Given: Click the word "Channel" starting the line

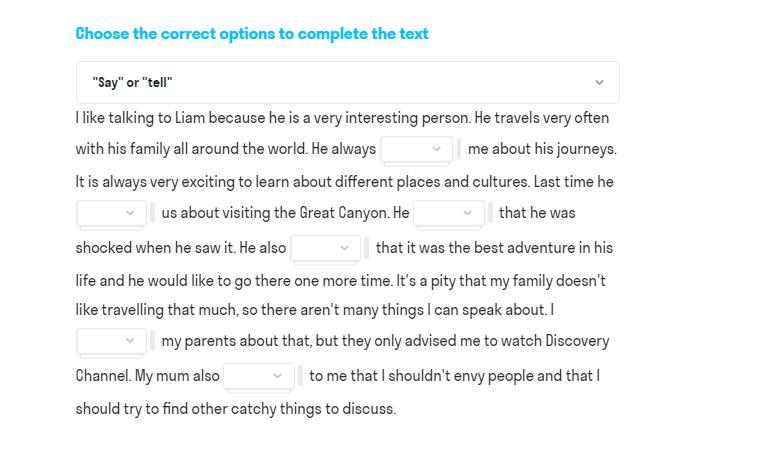Looking at the screenshot, I should (103, 376).
